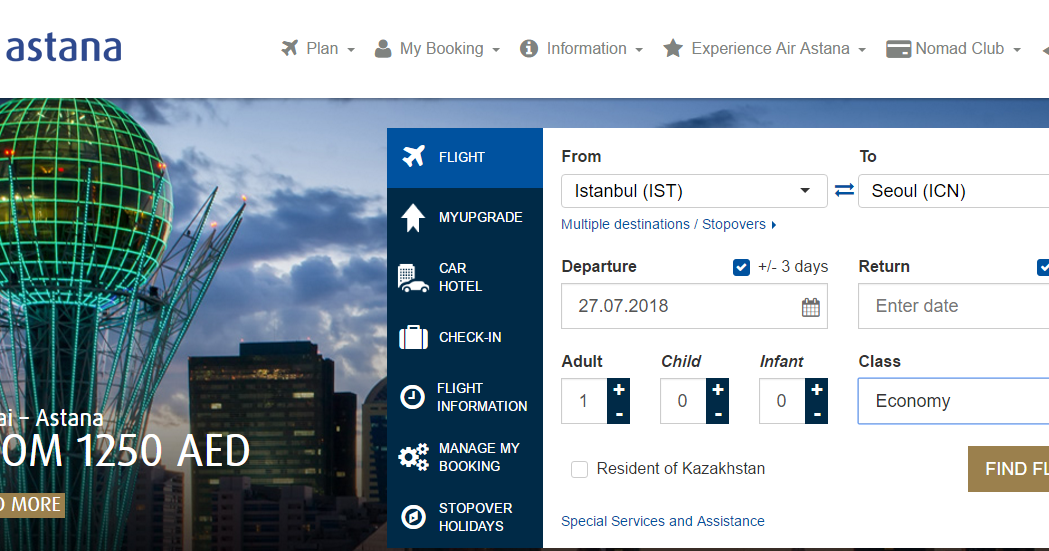The width and height of the screenshot is (1049, 551).
Task: Select the FLIGHT INFORMATION tab
Action: pyautogui.click(x=465, y=397)
